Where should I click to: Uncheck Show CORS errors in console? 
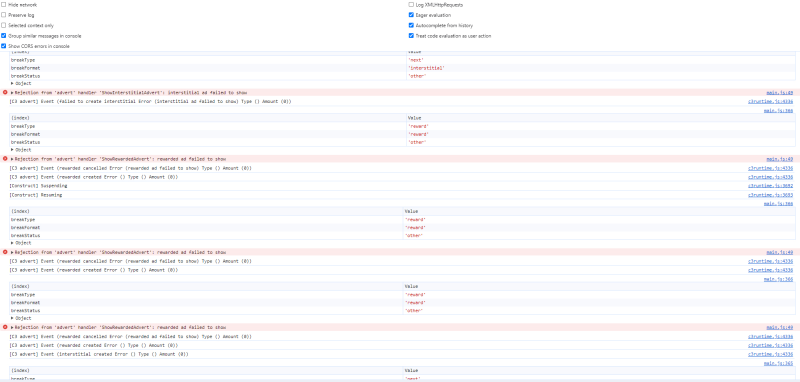(4, 46)
